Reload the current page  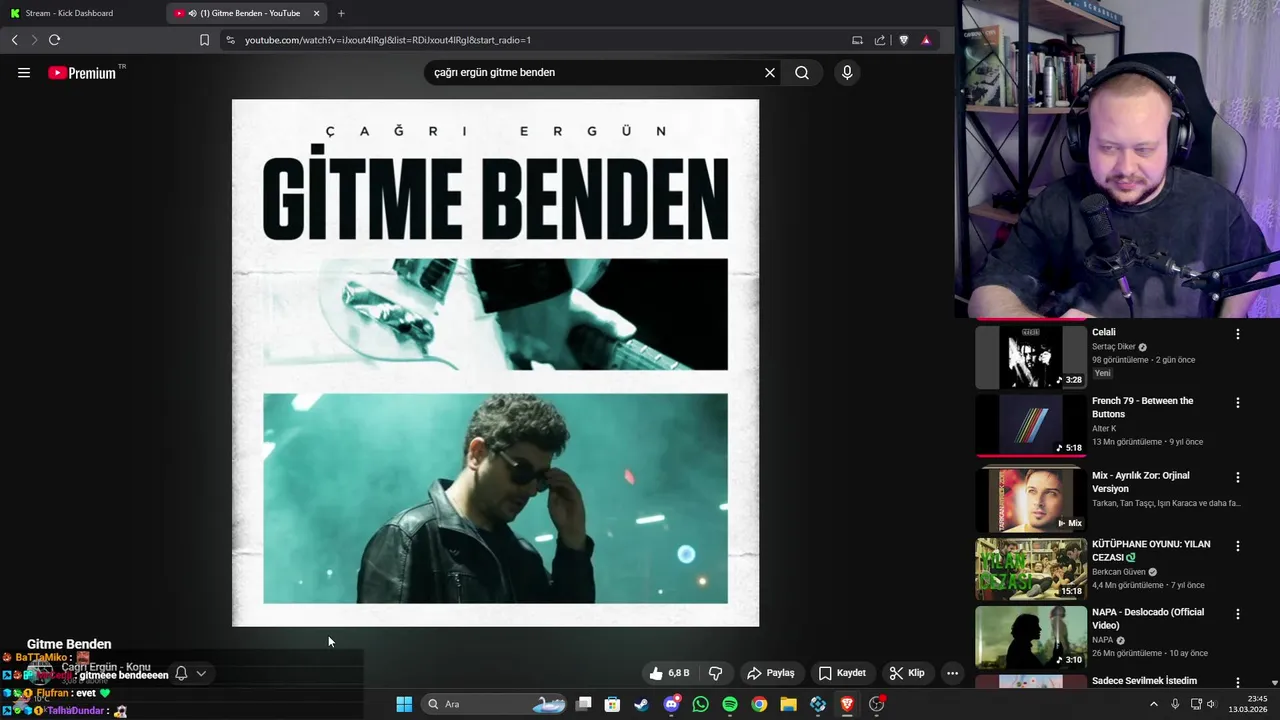(x=54, y=40)
